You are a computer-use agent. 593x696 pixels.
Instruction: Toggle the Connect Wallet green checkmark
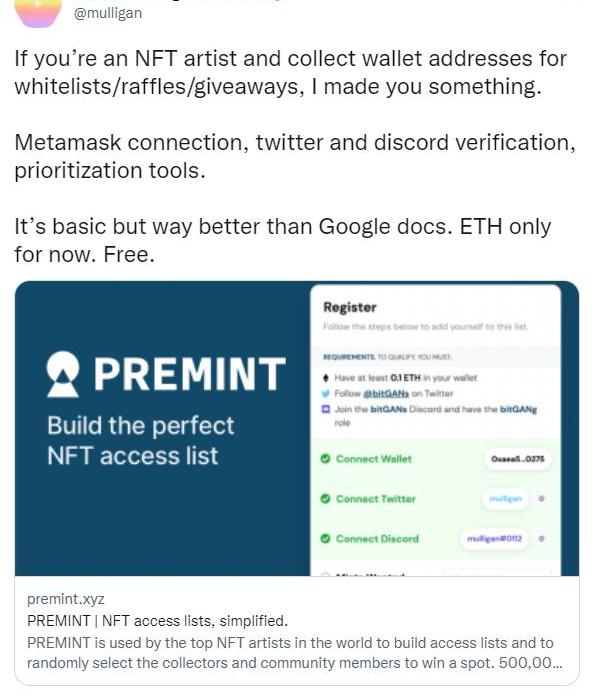[x=325, y=459]
